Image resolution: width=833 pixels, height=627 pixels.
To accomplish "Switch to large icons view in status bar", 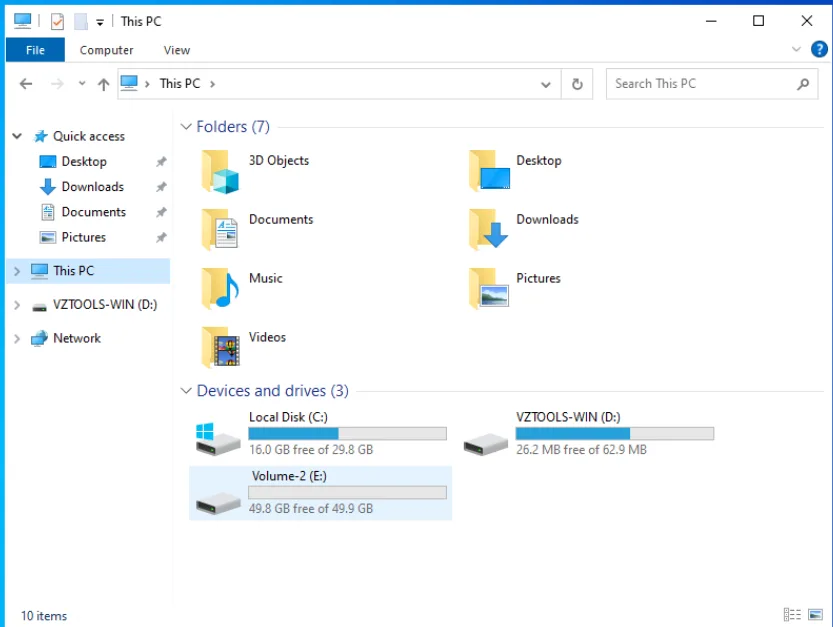I will 815,615.
